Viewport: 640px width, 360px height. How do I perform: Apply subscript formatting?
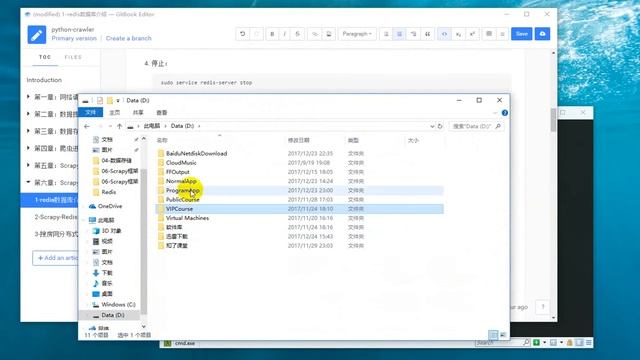458,34
